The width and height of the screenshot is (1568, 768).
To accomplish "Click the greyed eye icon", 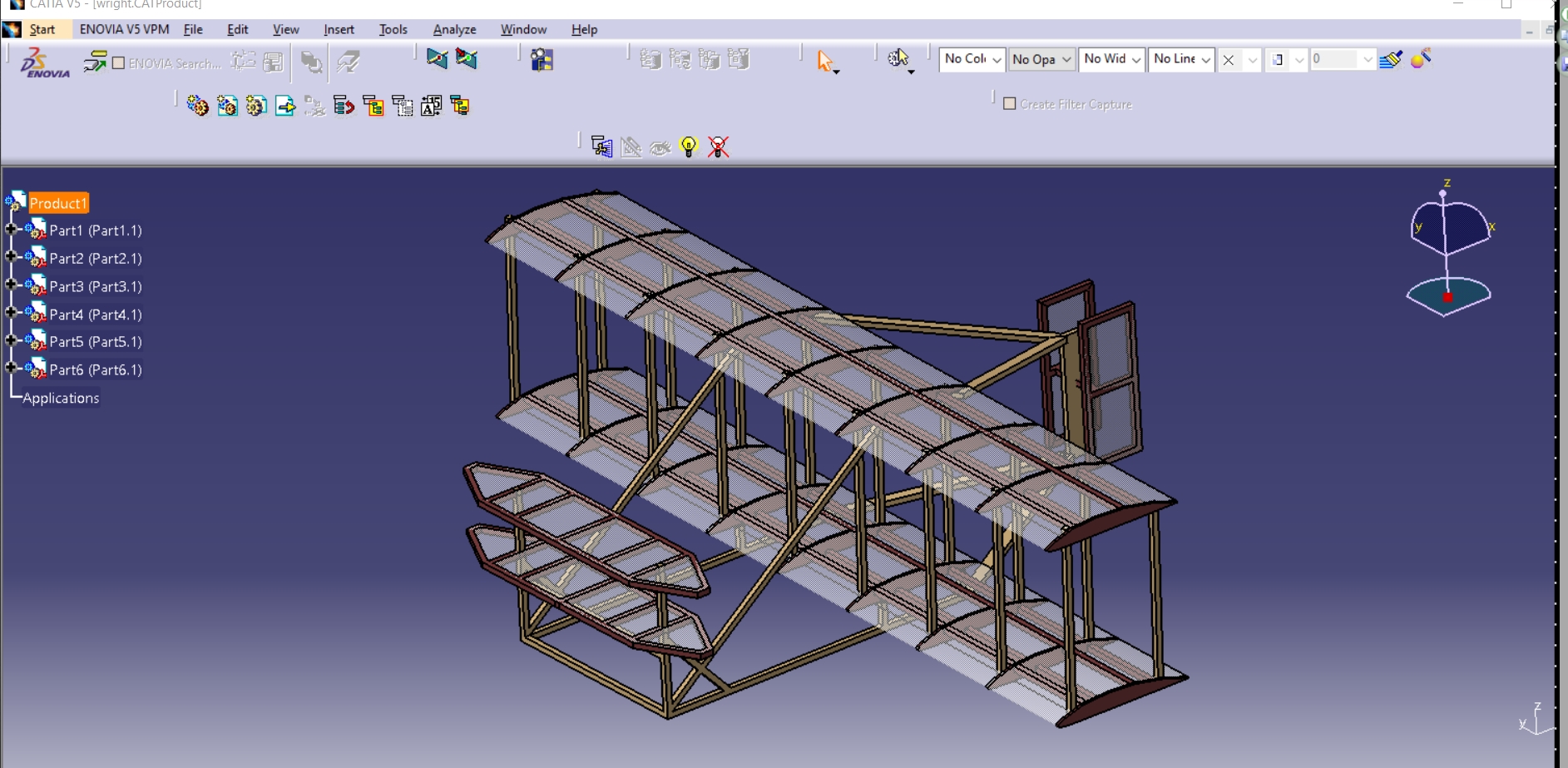I will click(660, 147).
